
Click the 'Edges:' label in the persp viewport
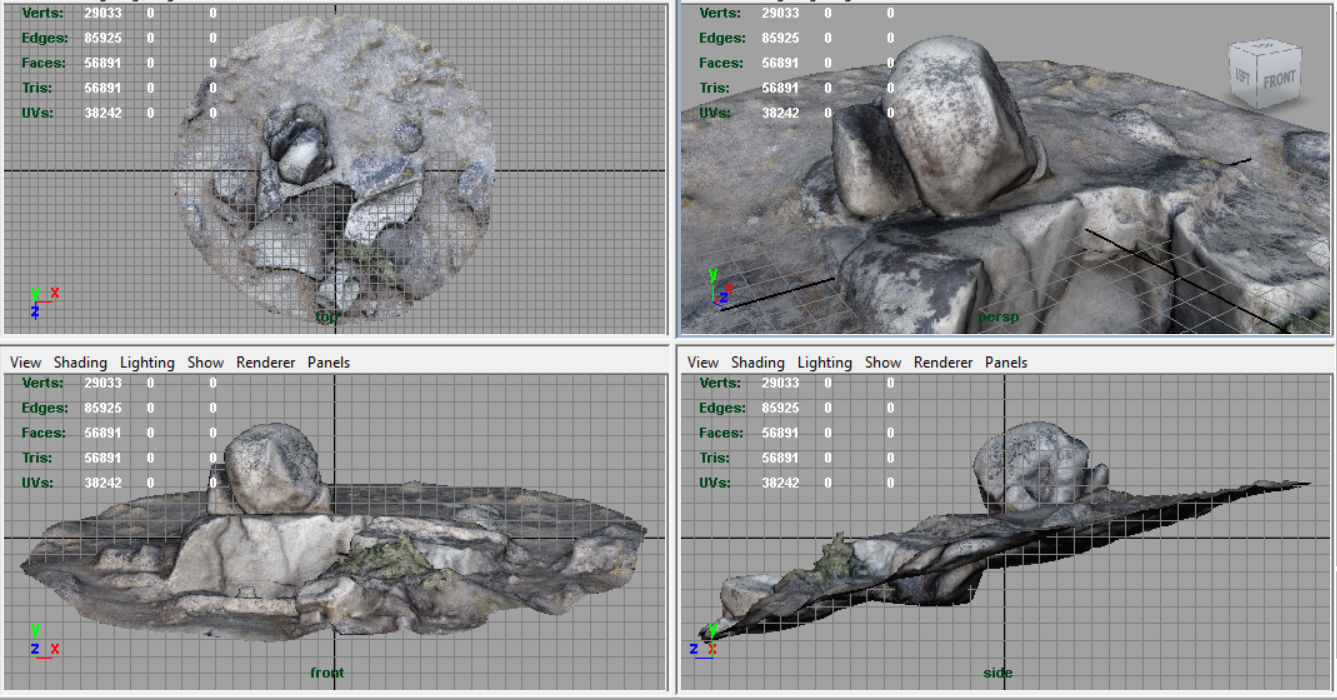click(722, 38)
